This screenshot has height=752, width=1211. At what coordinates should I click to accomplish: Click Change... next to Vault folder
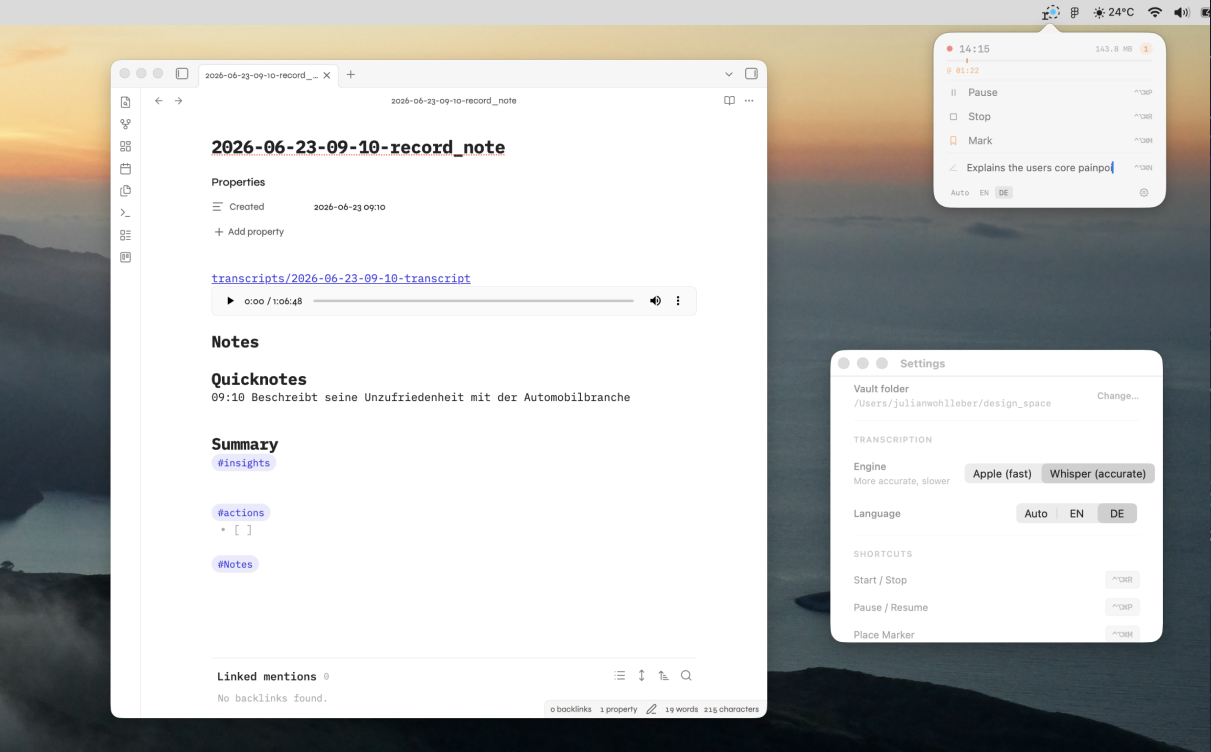pos(1117,396)
